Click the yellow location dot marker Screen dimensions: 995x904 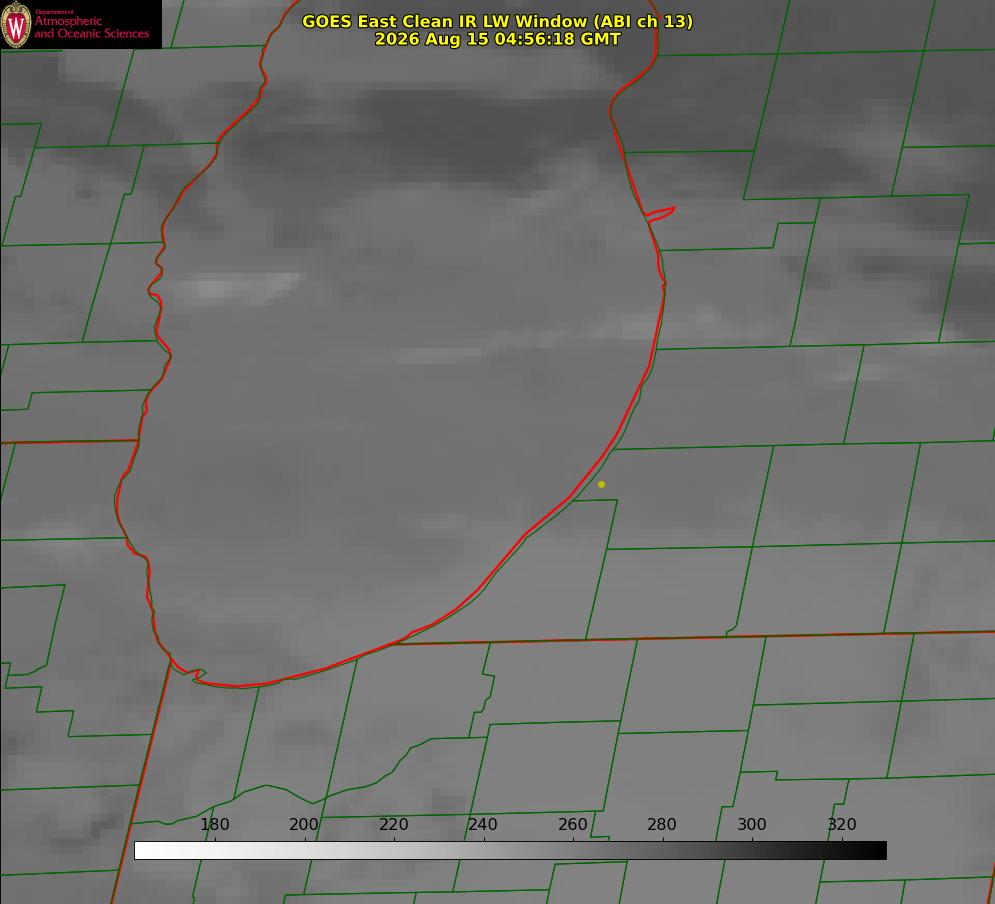602,484
